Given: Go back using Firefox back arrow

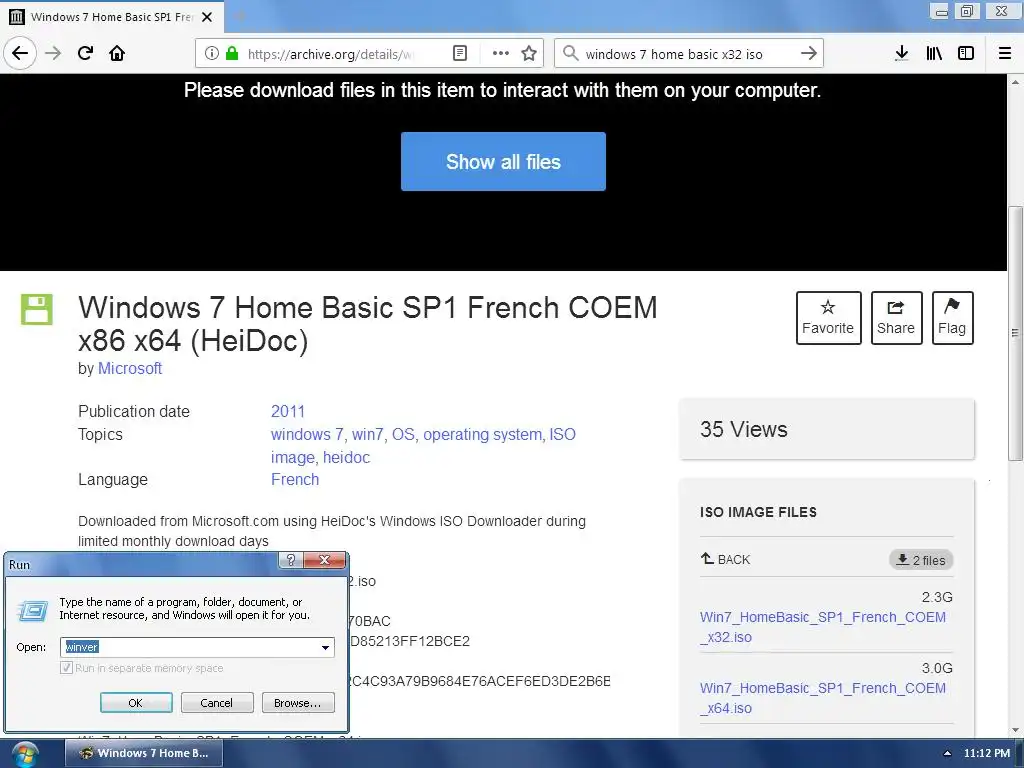Looking at the screenshot, I should pos(20,53).
